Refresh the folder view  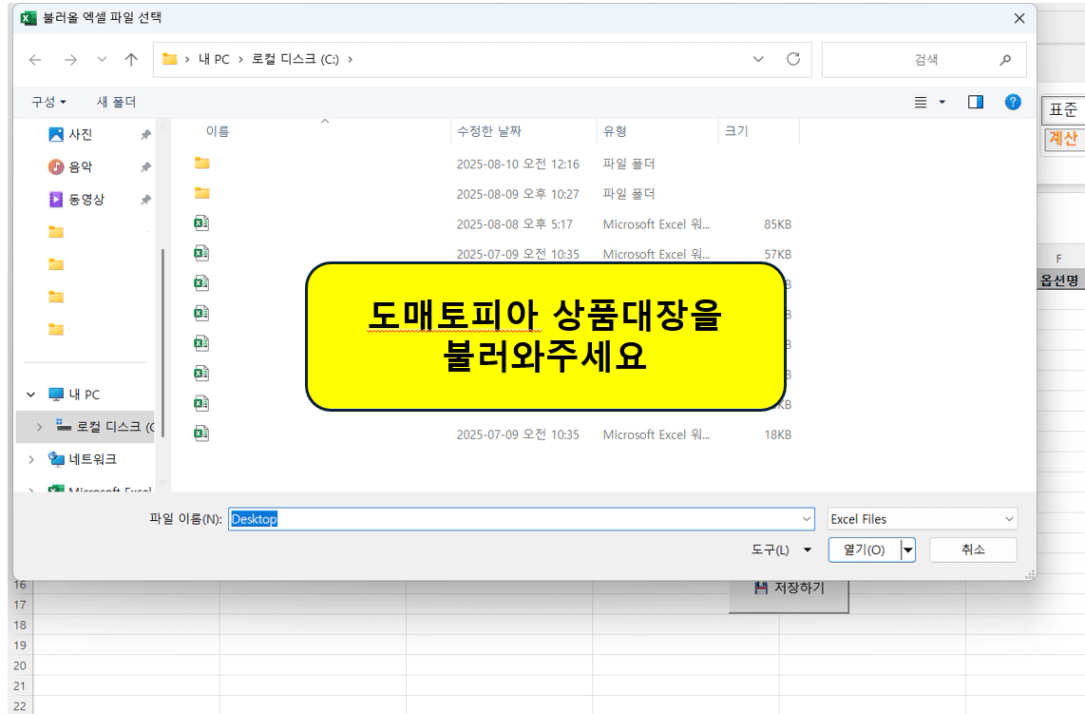tap(793, 60)
